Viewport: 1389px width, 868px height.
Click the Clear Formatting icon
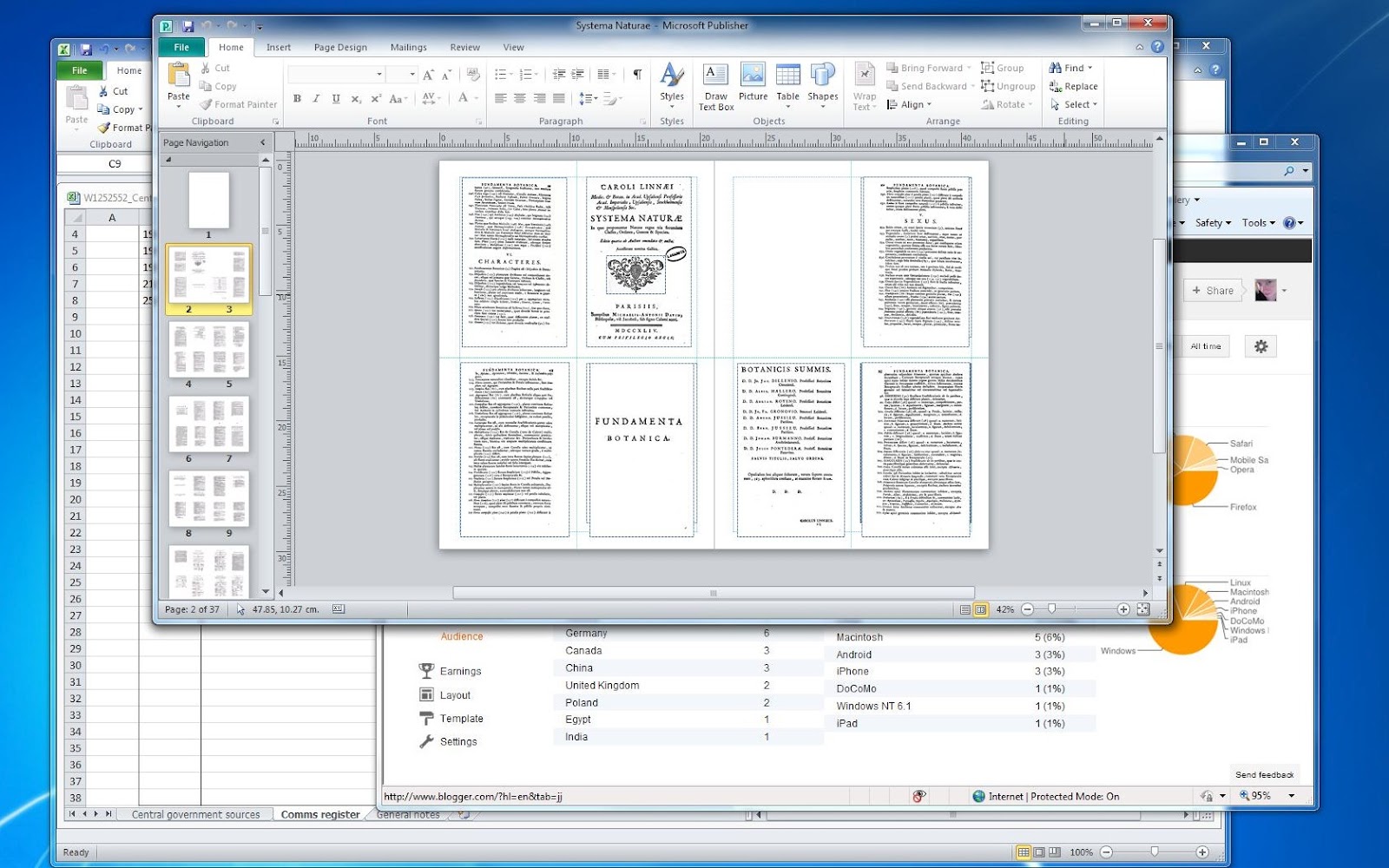473,75
